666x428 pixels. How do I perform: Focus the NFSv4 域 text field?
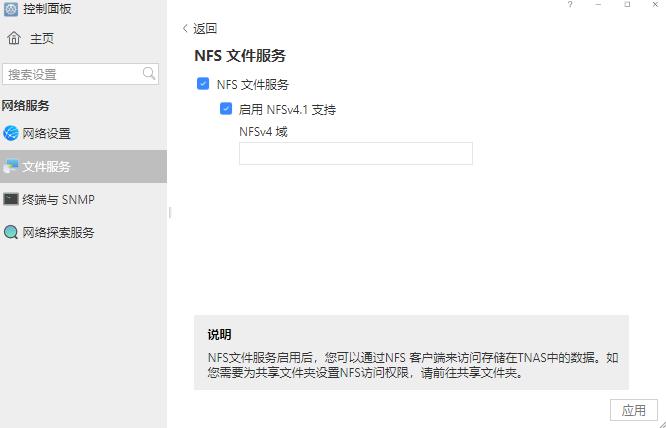coord(355,153)
